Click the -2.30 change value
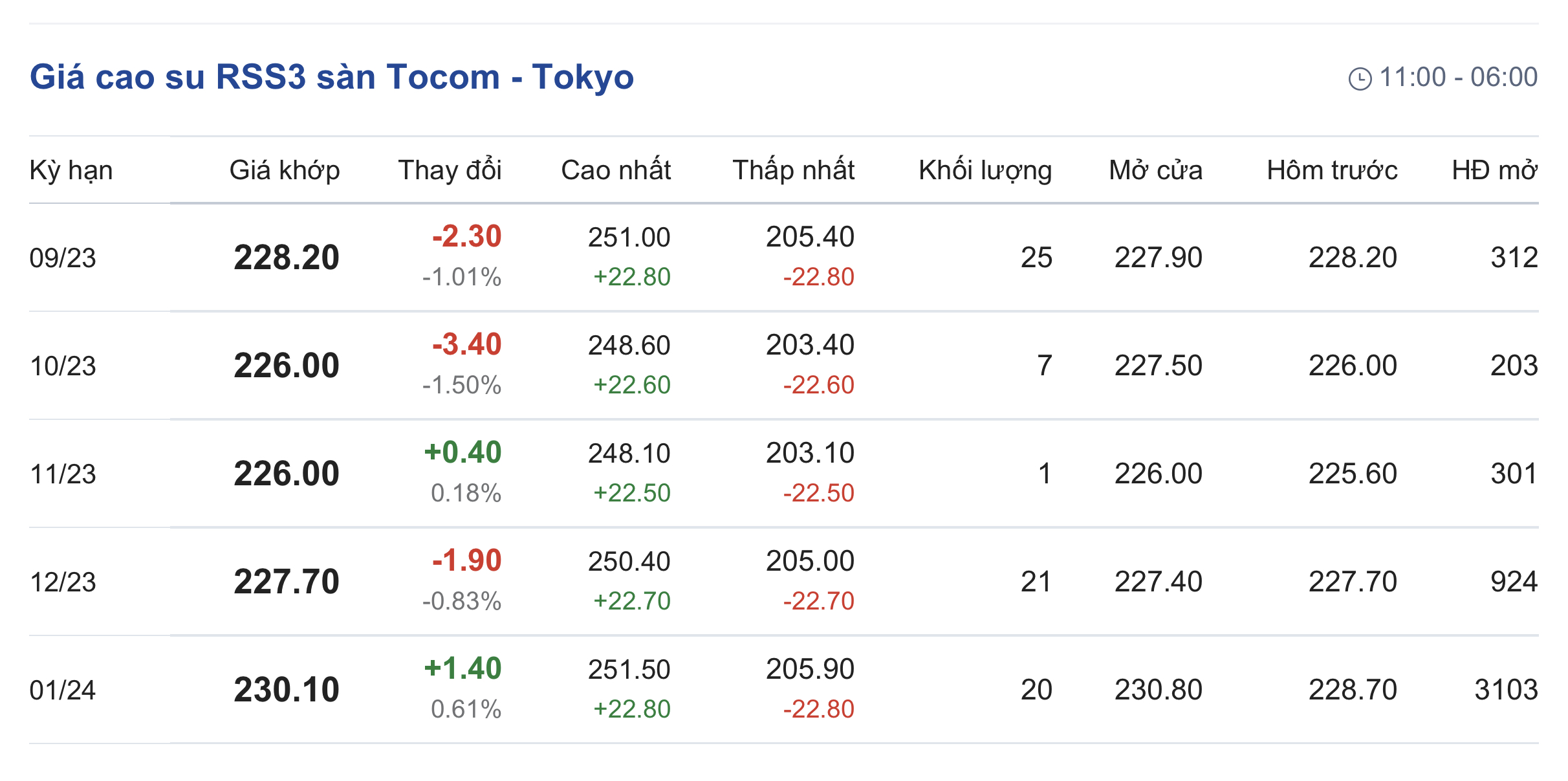Viewport: 1568px width, 781px height. click(466, 237)
